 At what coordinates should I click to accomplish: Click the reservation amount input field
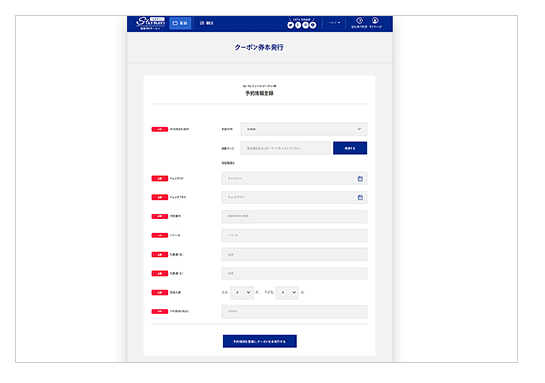tap(294, 311)
